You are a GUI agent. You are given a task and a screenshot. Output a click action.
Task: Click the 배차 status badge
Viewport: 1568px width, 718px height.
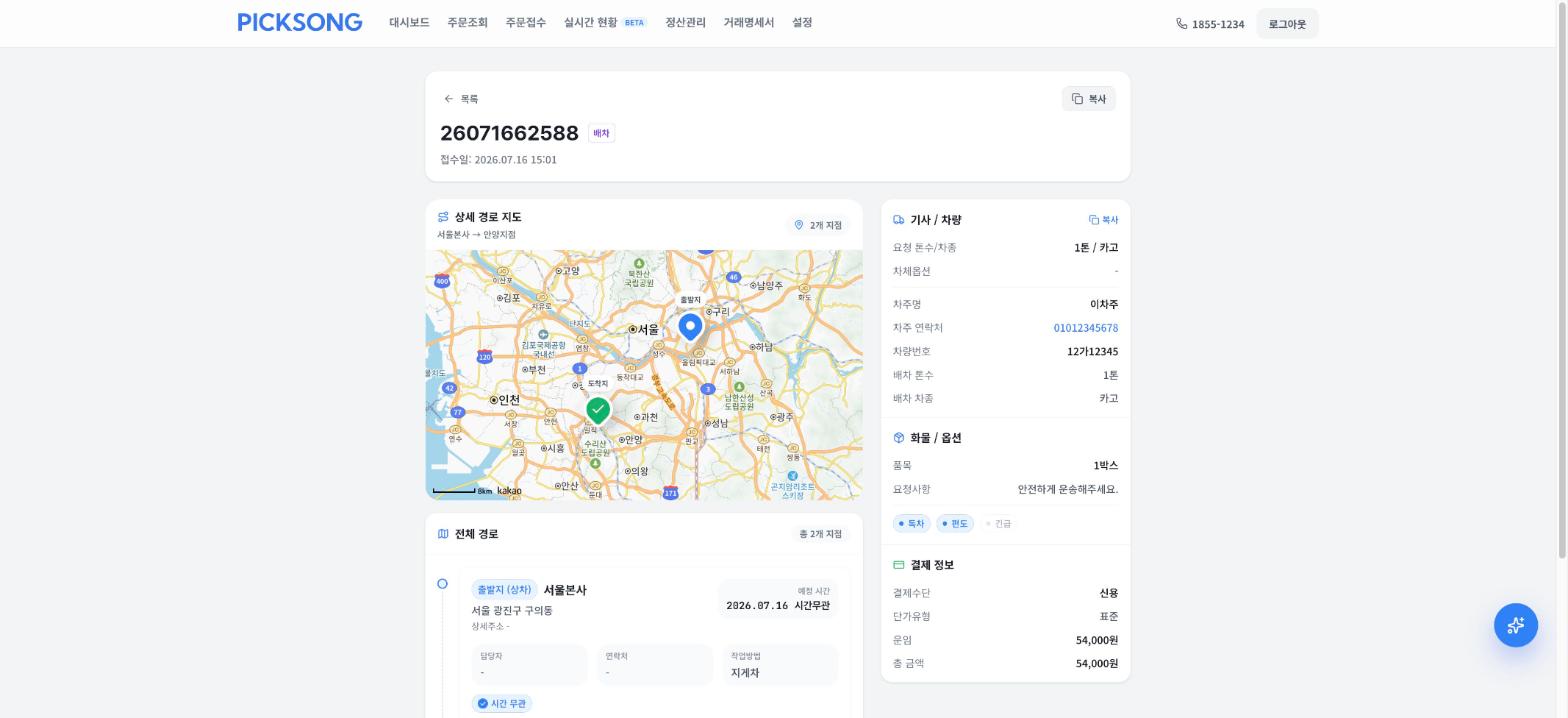(x=601, y=133)
